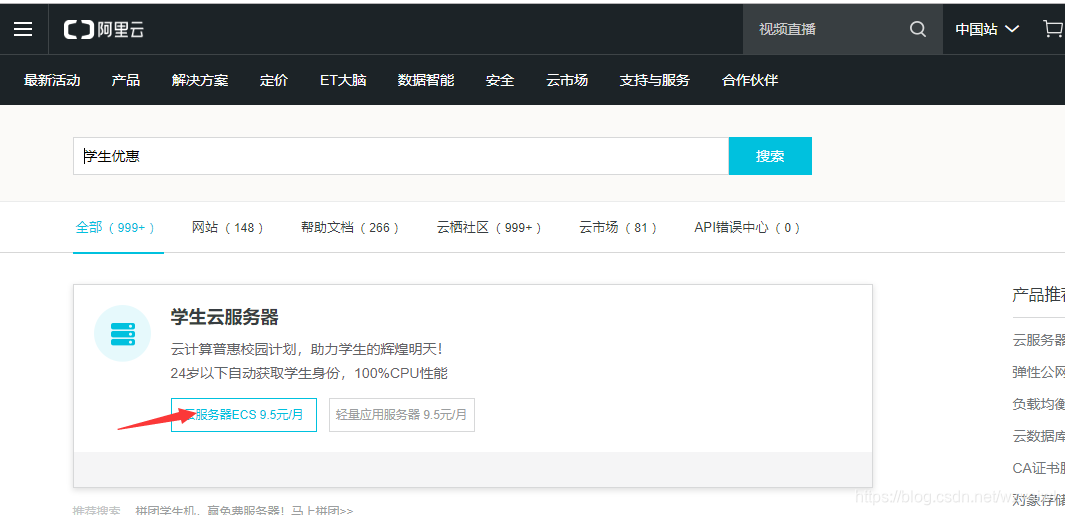Open 合作伙伴 menu
This screenshot has width=1065, height=515.
coord(750,80)
